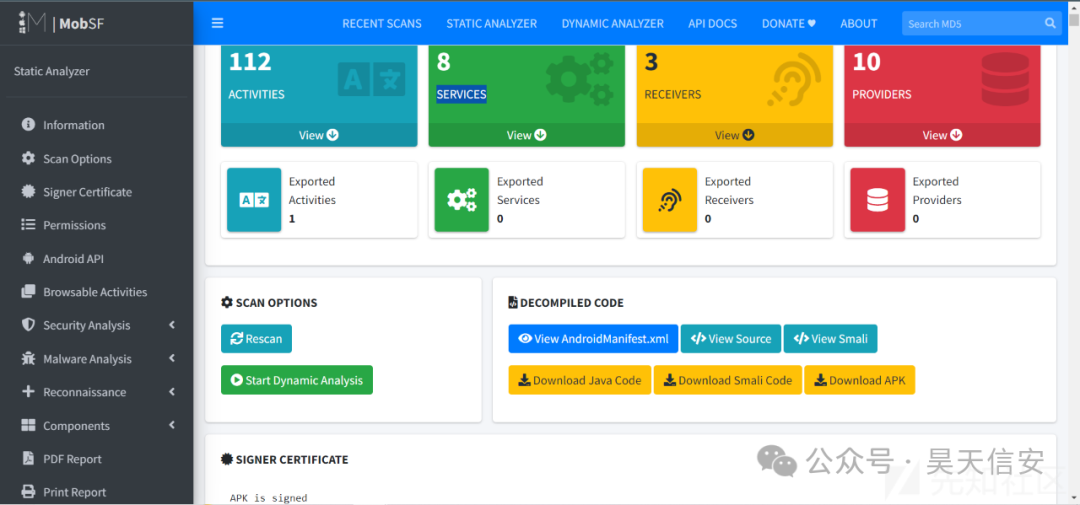
Task: Click the Components grid icon
Action: (x=28, y=425)
